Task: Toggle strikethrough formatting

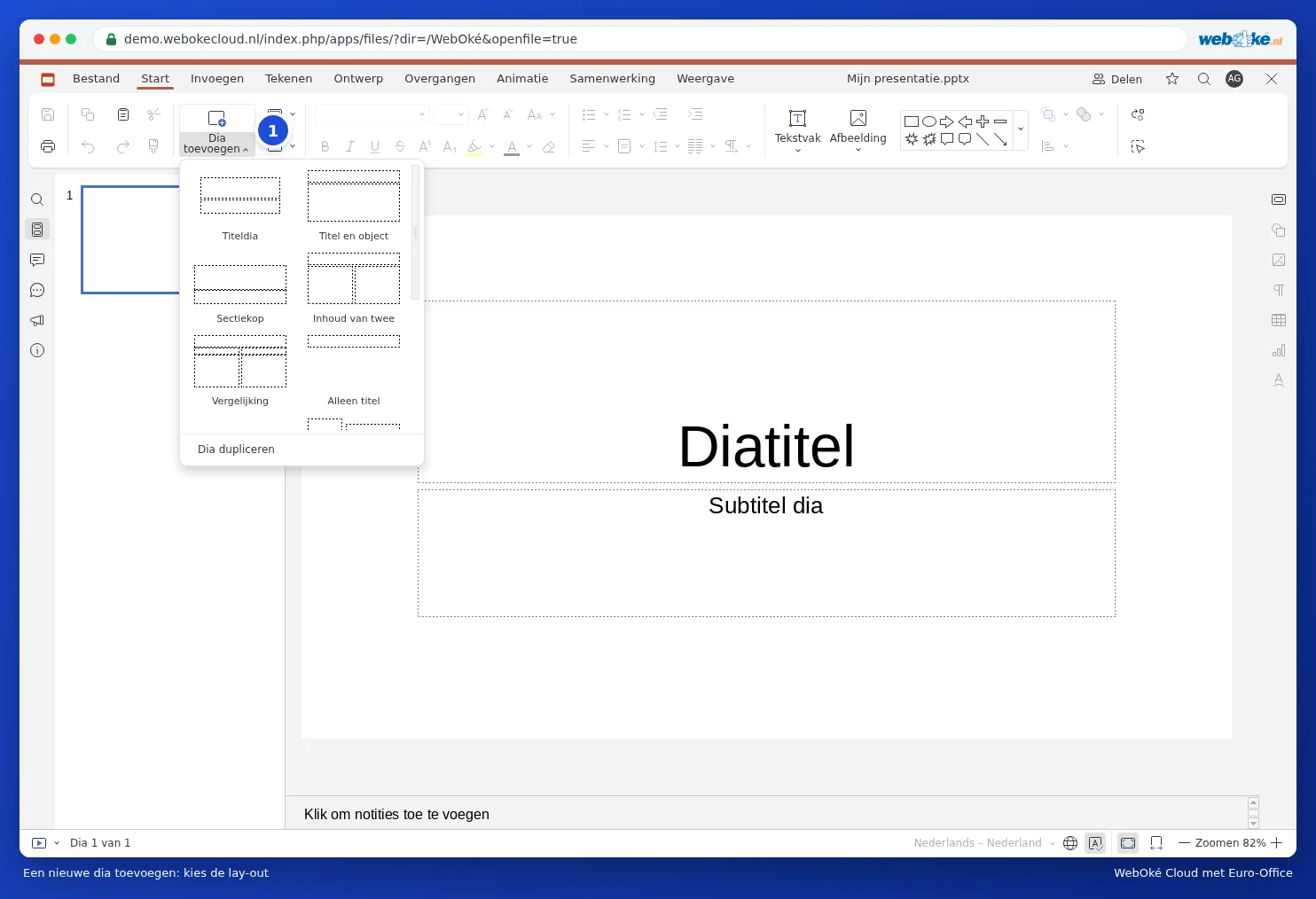Action: (x=400, y=146)
